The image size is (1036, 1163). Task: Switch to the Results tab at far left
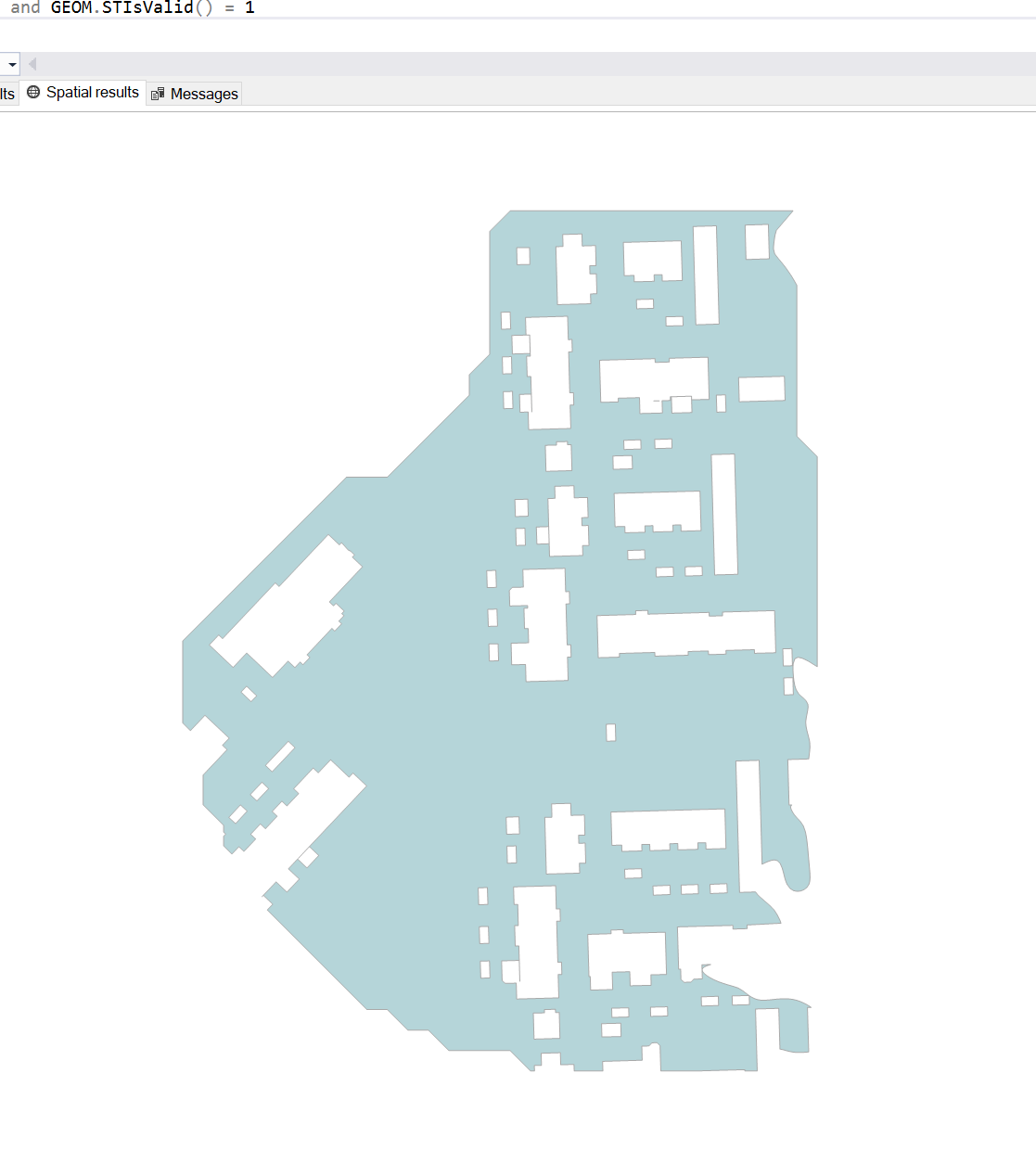[x=6, y=94]
